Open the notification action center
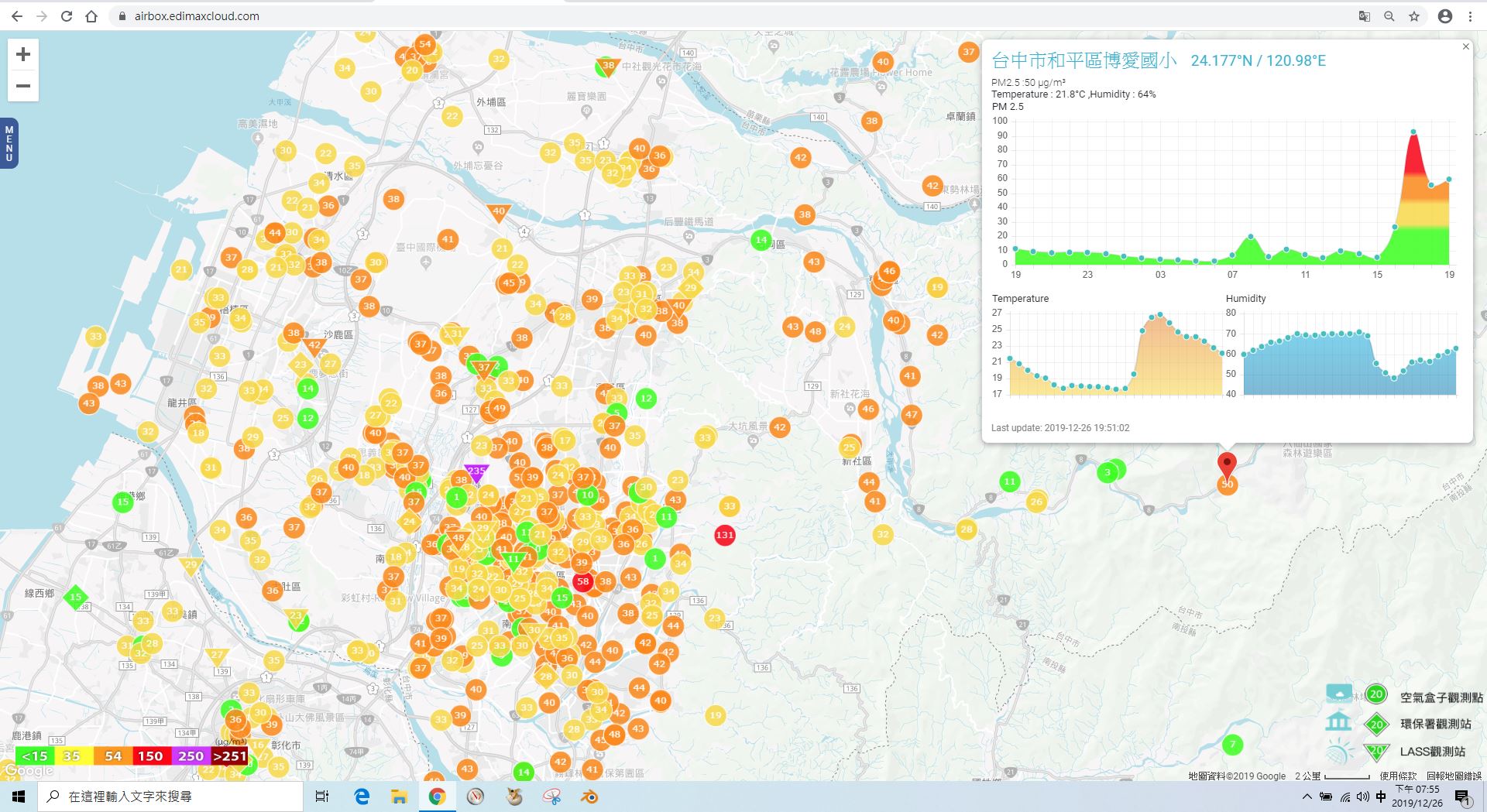Screen dimensions: 1487x812 click(1463, 797)
